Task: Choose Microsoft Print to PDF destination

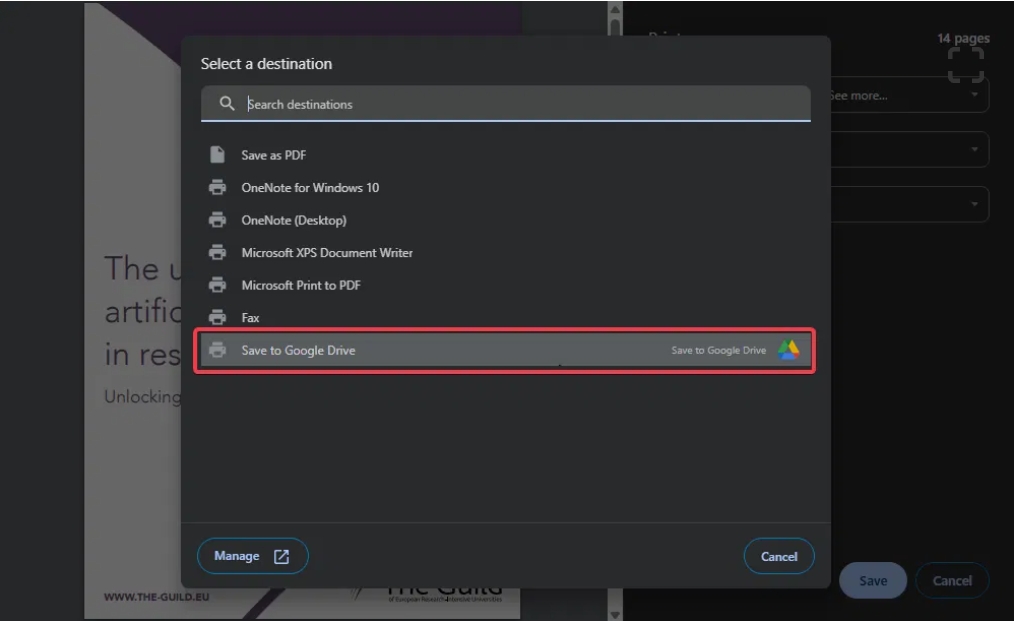Action: click(301, 285)
